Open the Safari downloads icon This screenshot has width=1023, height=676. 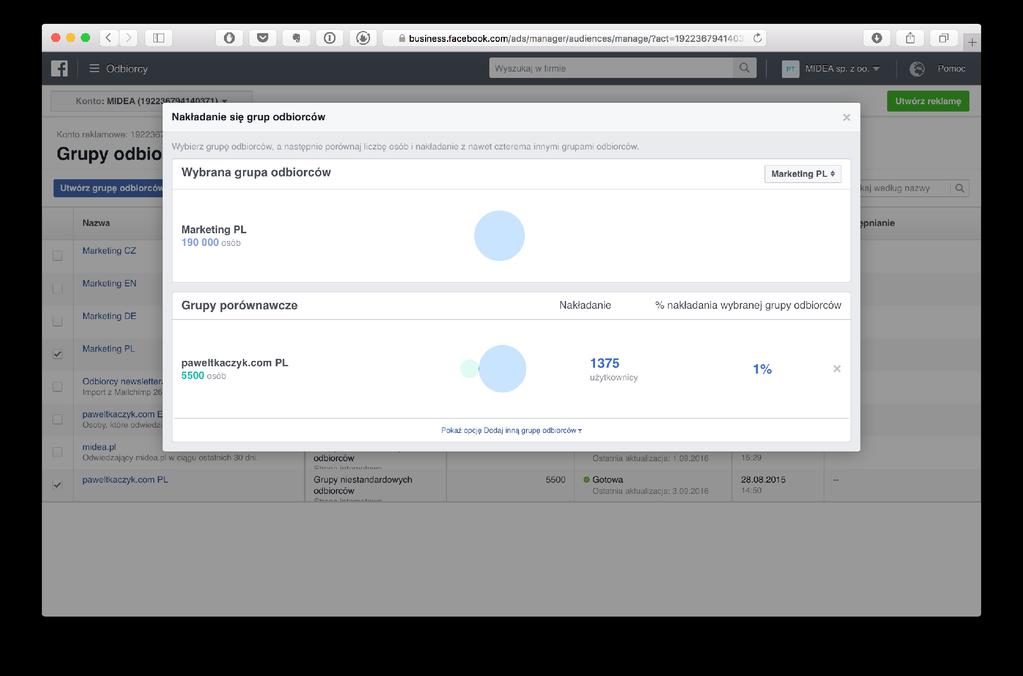(877, 38)
